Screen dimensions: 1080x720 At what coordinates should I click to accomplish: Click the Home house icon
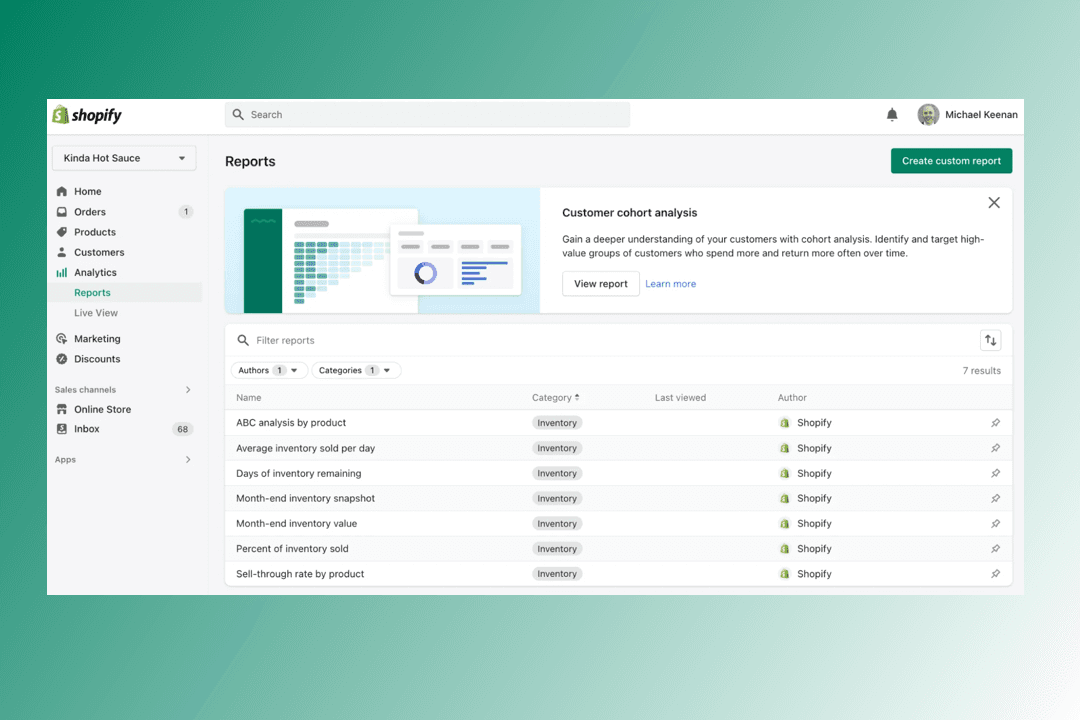[x=62, y=192]
